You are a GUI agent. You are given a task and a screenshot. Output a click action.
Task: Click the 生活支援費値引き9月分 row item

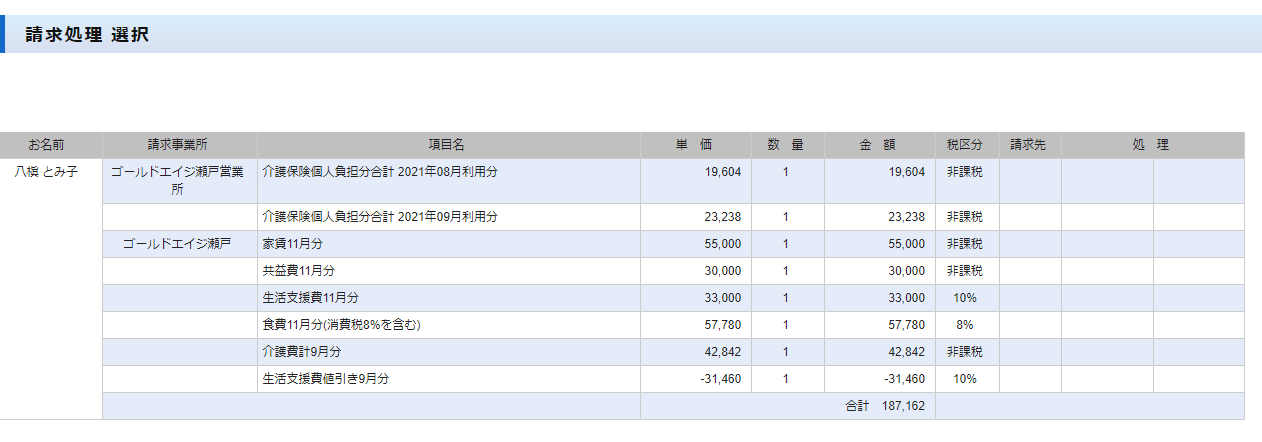325,379
